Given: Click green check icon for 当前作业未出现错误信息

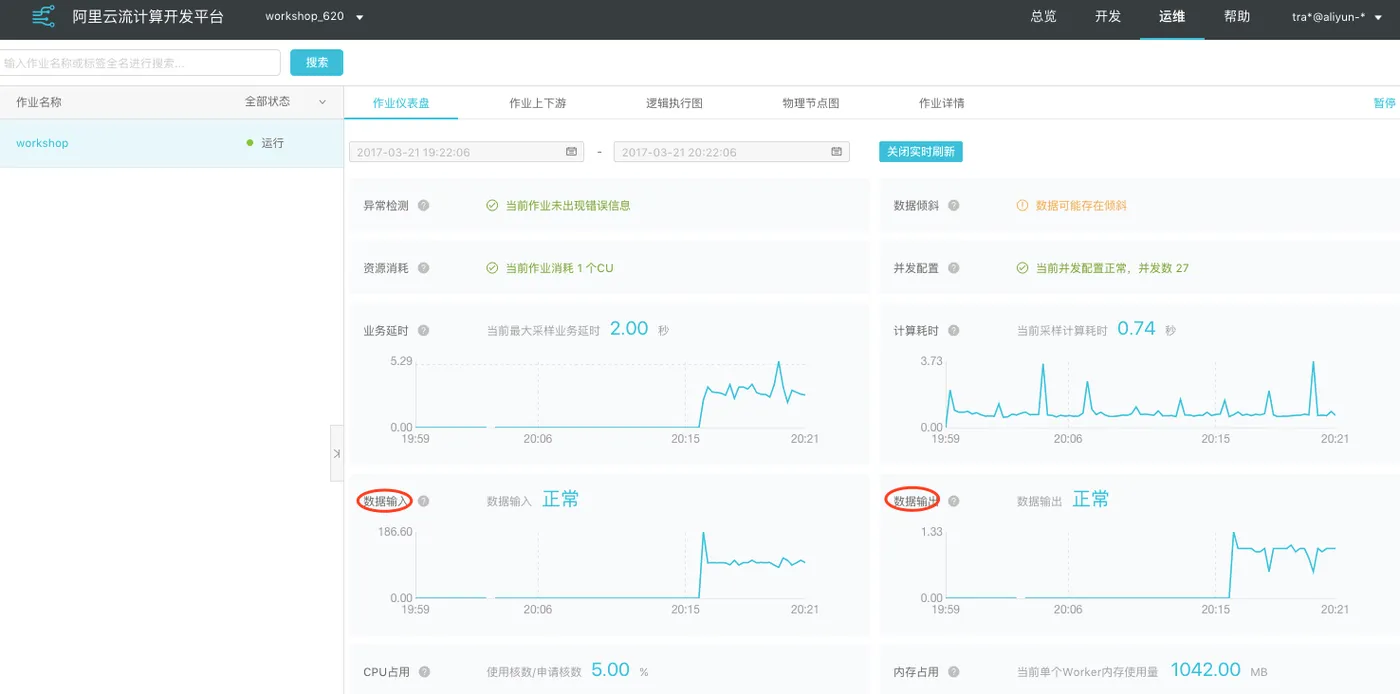Looking at the screenshot, I should click(492, 206).
